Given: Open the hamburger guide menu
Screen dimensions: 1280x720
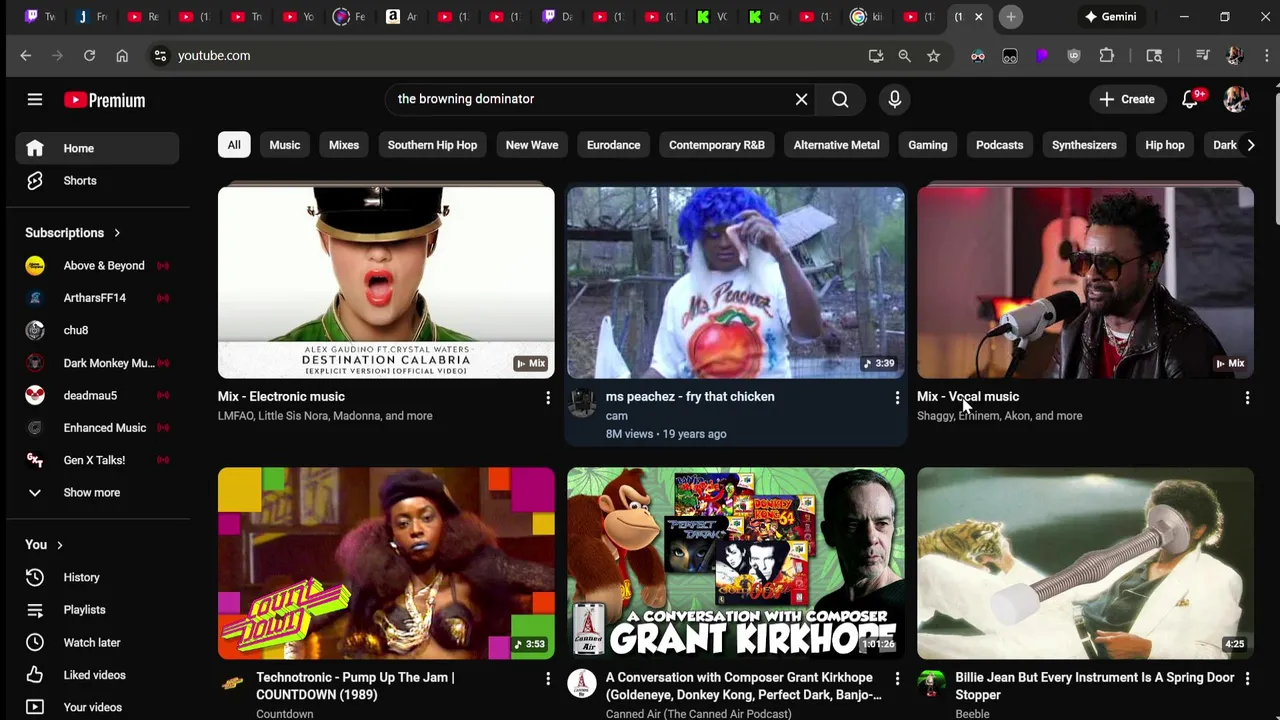Looking at the screenshot, I should pyautogui.click(x=35, y=99).
